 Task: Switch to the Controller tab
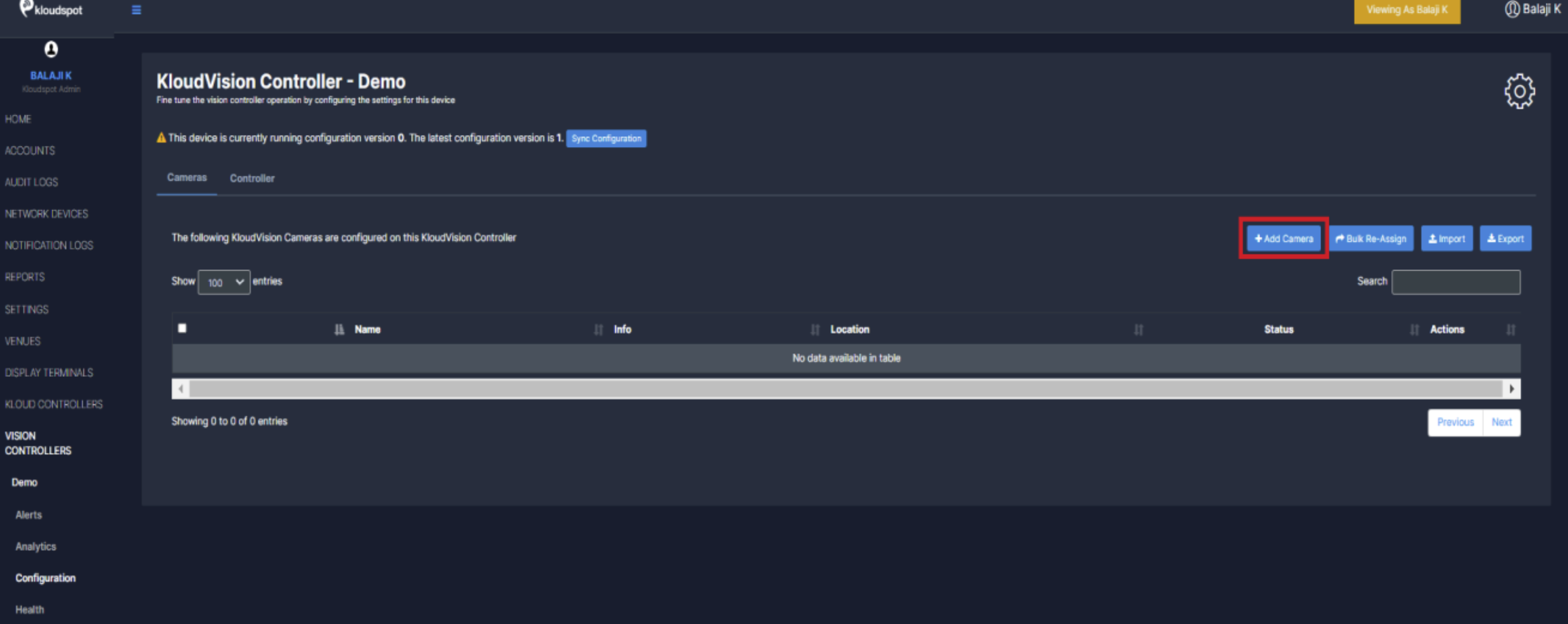coord(252,178)
